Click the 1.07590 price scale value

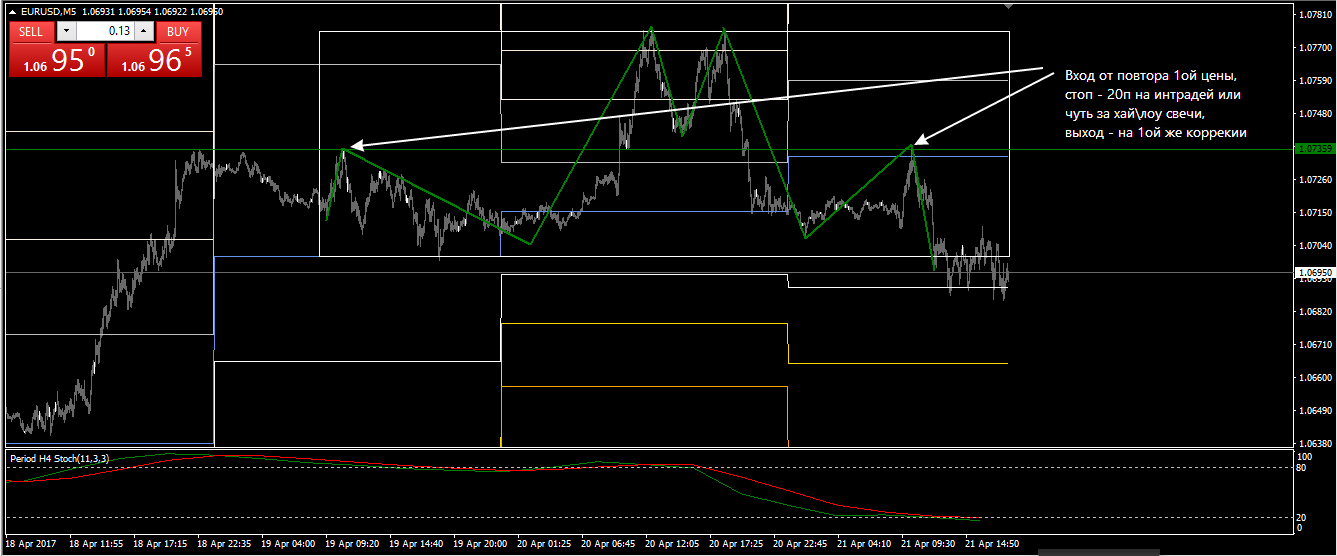1313,80
